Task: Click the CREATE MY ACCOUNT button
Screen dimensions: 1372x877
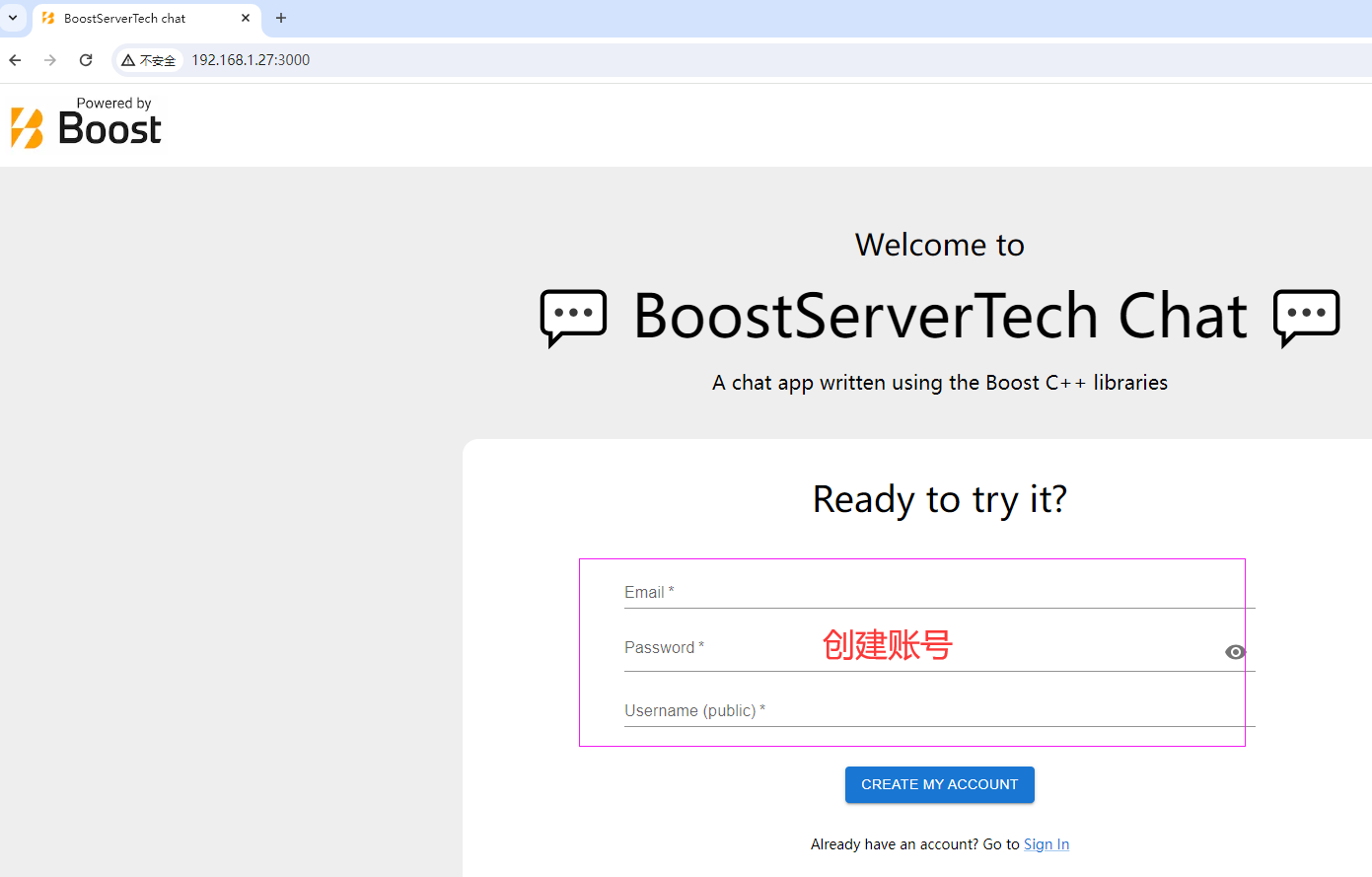Action: 940,784
